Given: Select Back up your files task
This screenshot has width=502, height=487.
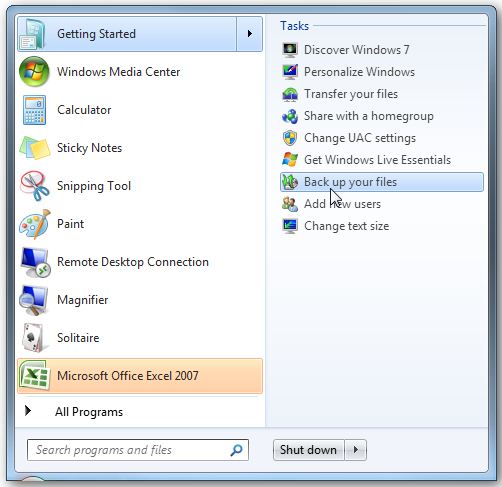Looking at the screenshot, I should point(382,182).
